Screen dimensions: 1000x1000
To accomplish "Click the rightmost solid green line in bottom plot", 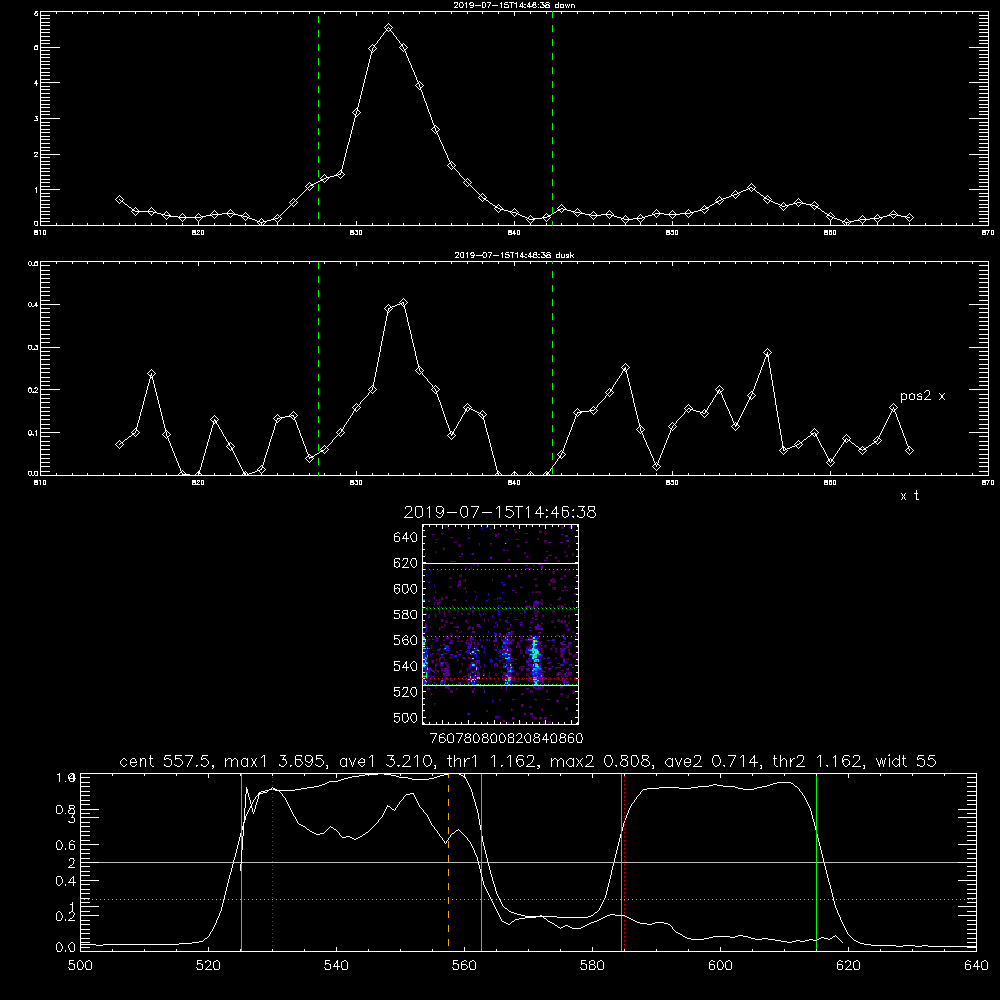I will click(x=816, y=861).
